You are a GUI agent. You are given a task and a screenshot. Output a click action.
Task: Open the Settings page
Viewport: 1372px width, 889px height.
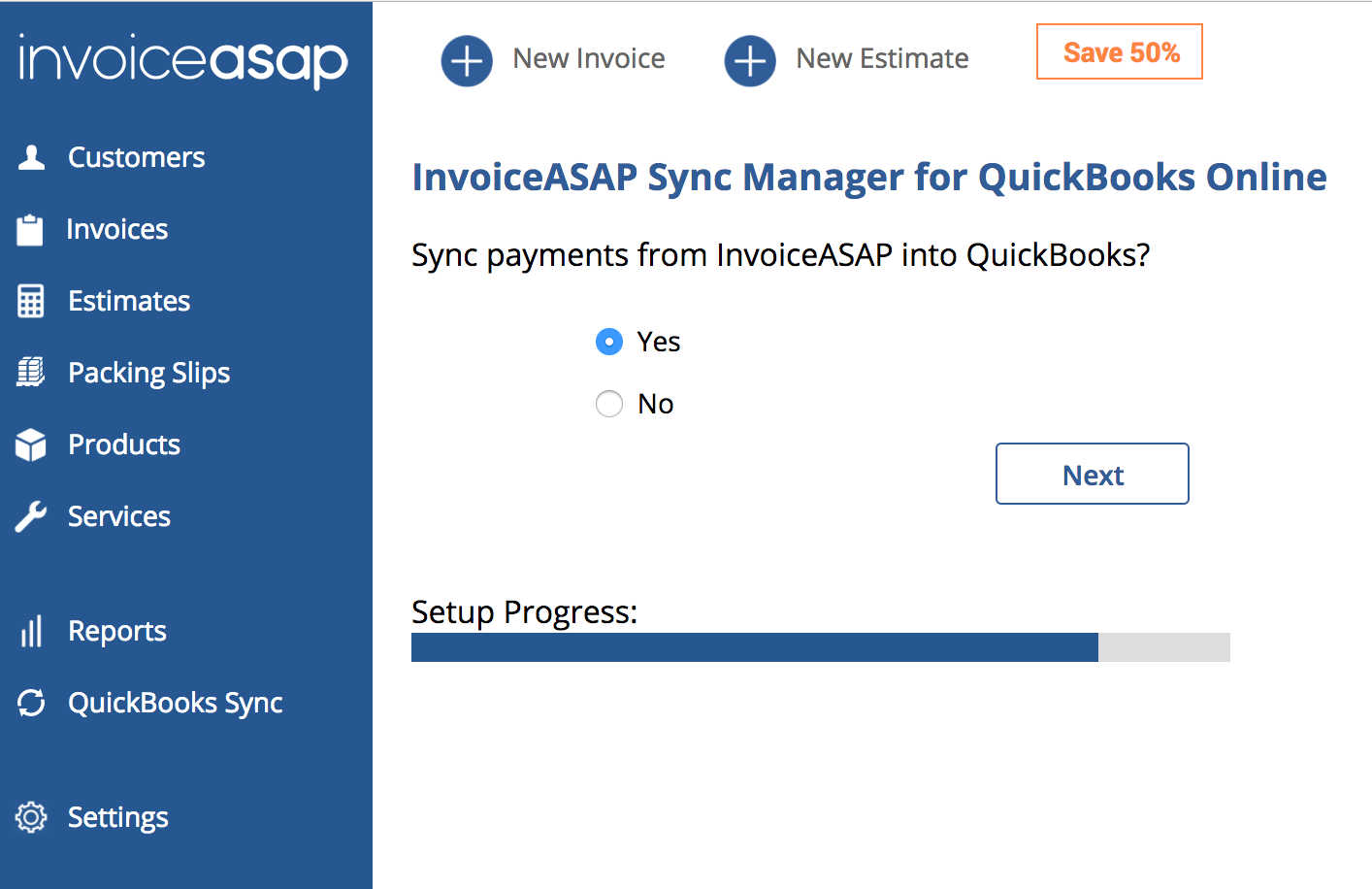pos(118,818)
